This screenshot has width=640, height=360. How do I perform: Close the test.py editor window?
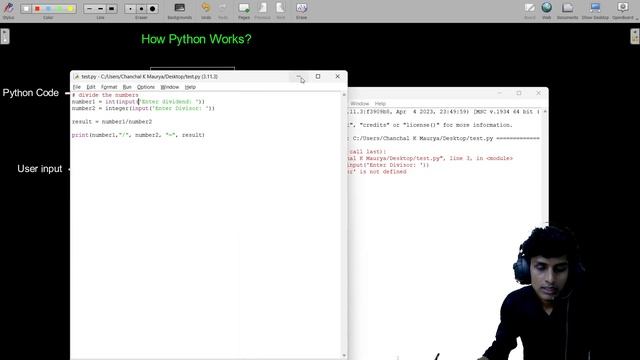click(x=338, y=76)
